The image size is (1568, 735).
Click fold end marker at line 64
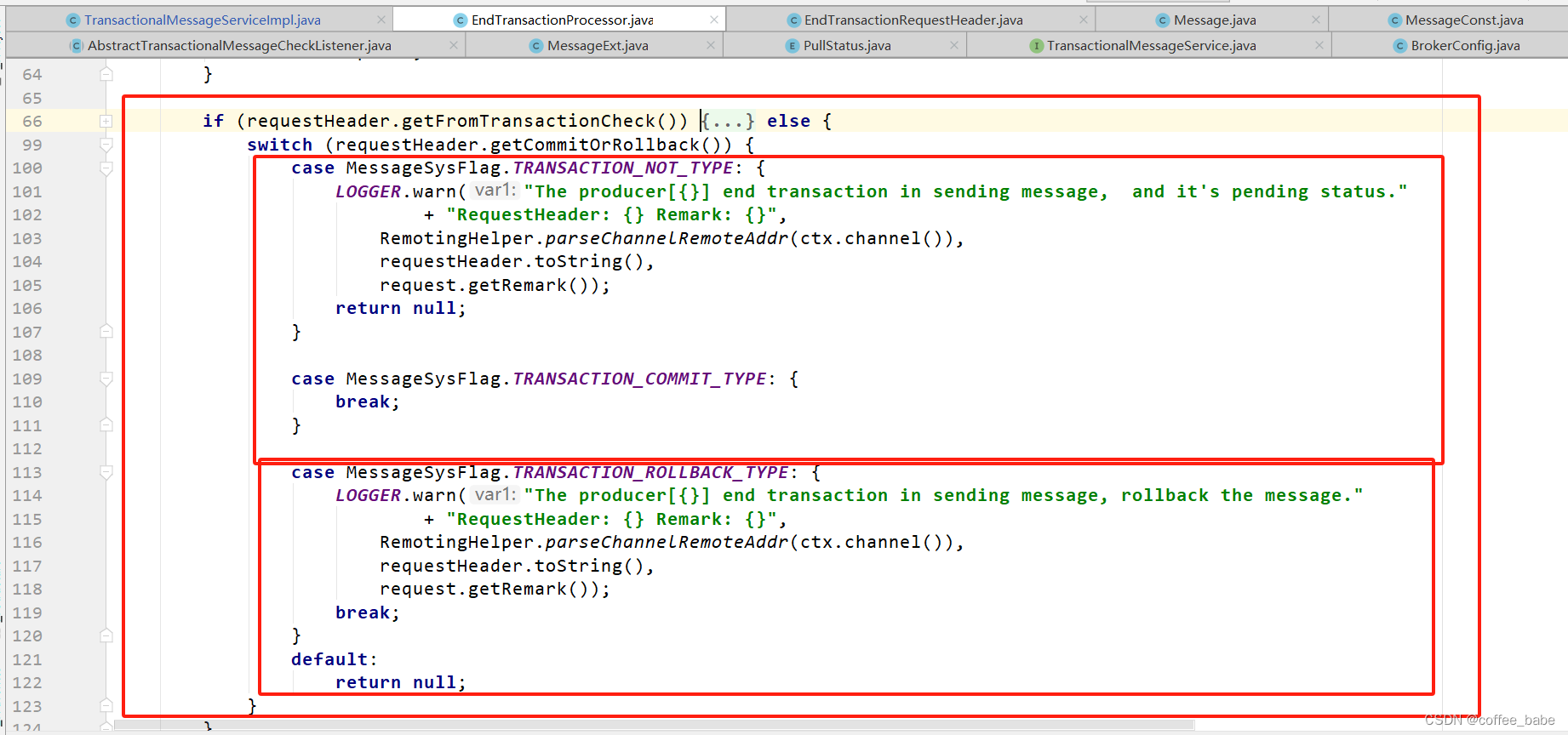tap(106, 74)
